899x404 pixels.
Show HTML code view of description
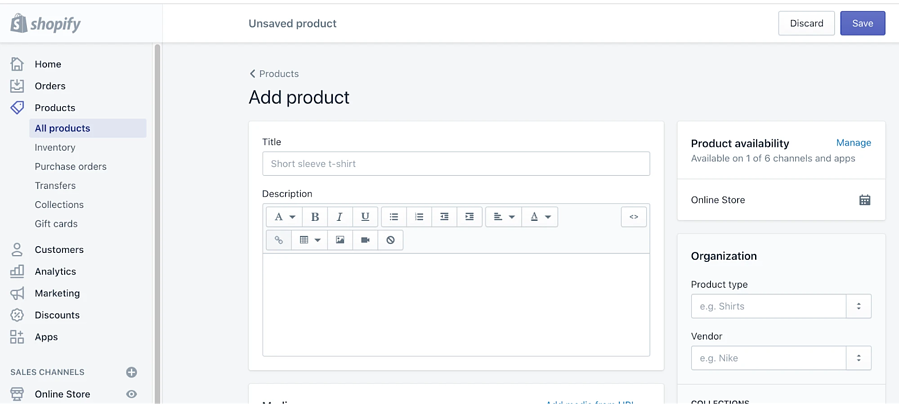pyautogui.click(x=633, y=217)
